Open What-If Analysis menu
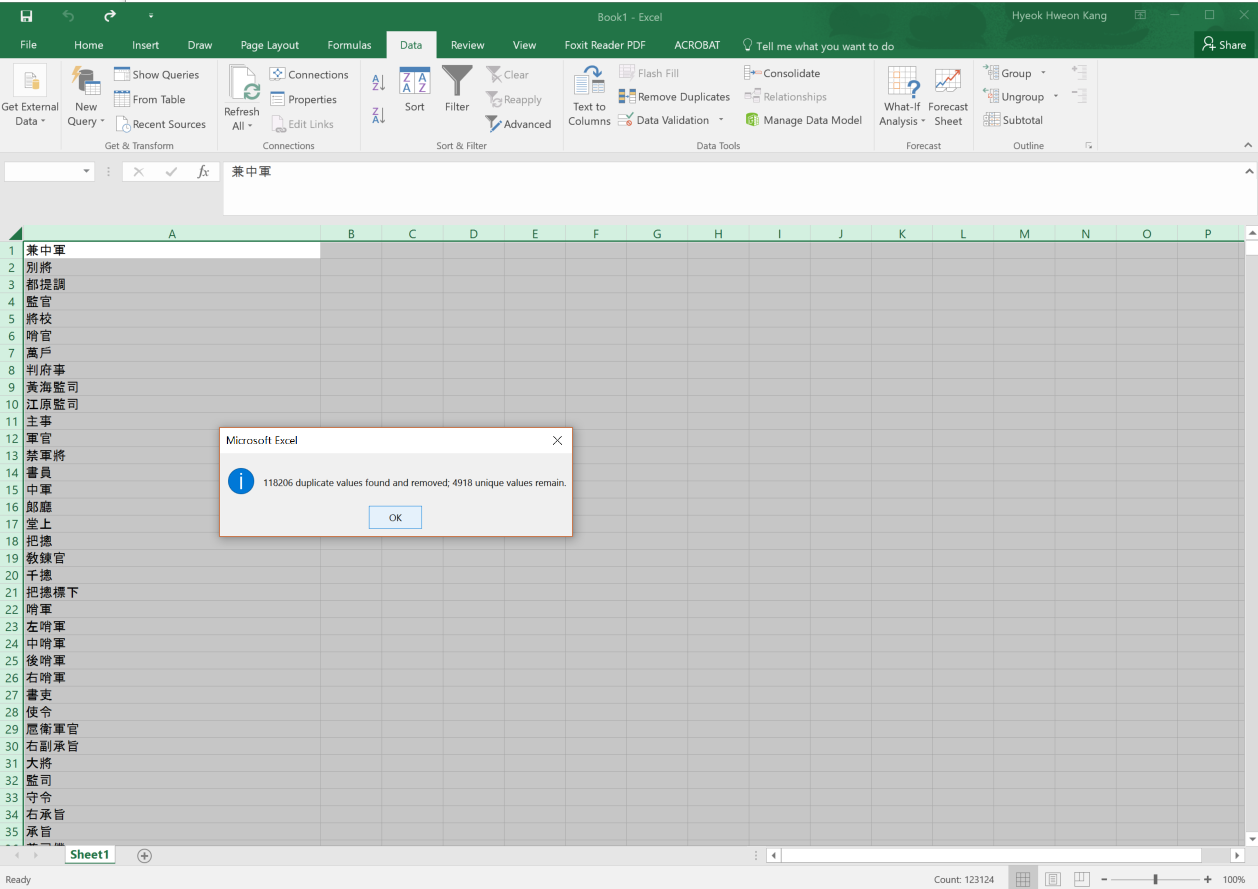The image size is (1258, 889). (x=902, y=97)
